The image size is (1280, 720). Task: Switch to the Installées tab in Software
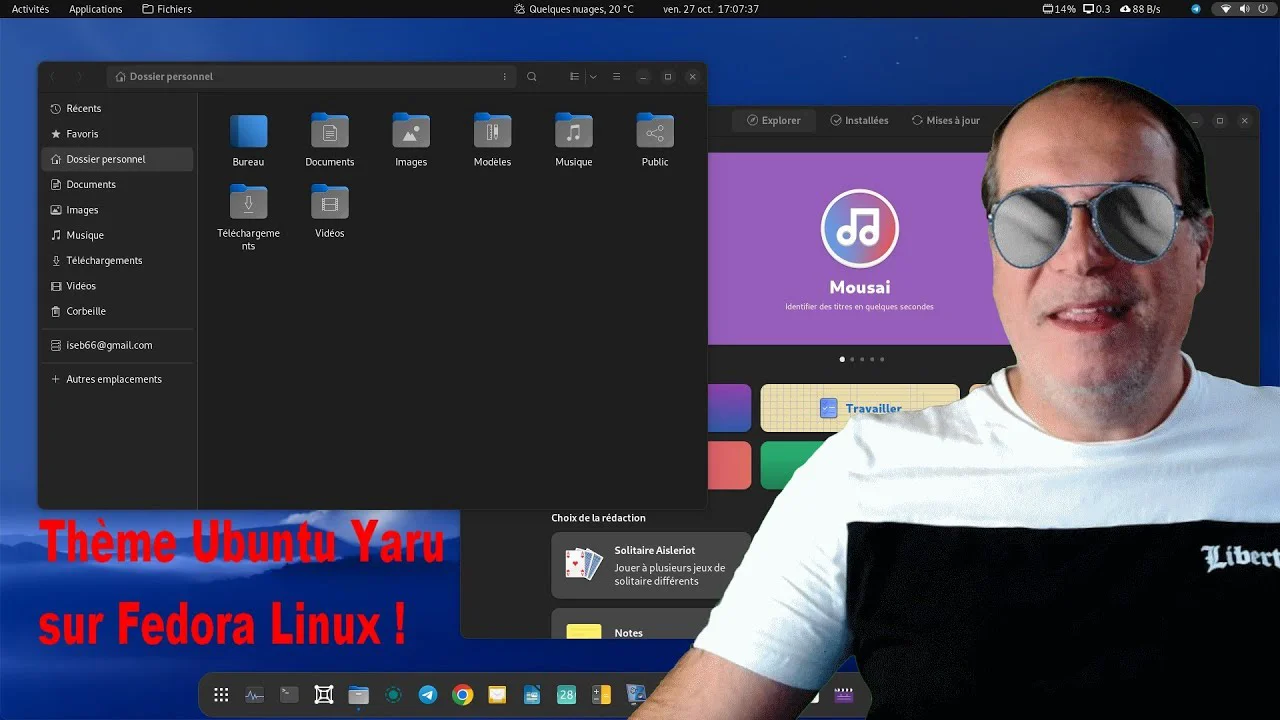click(859, 121)
